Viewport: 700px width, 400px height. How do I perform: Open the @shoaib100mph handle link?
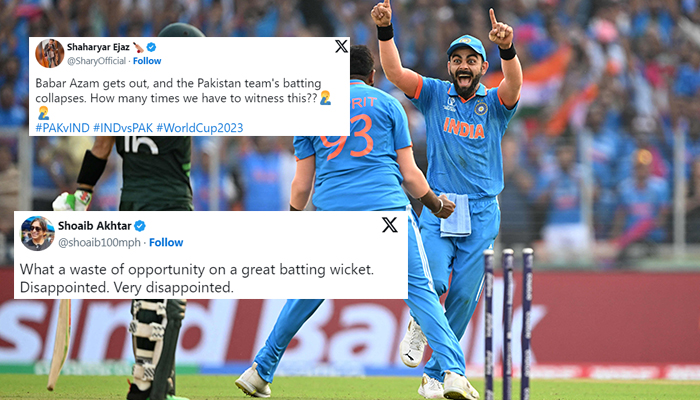100,242
